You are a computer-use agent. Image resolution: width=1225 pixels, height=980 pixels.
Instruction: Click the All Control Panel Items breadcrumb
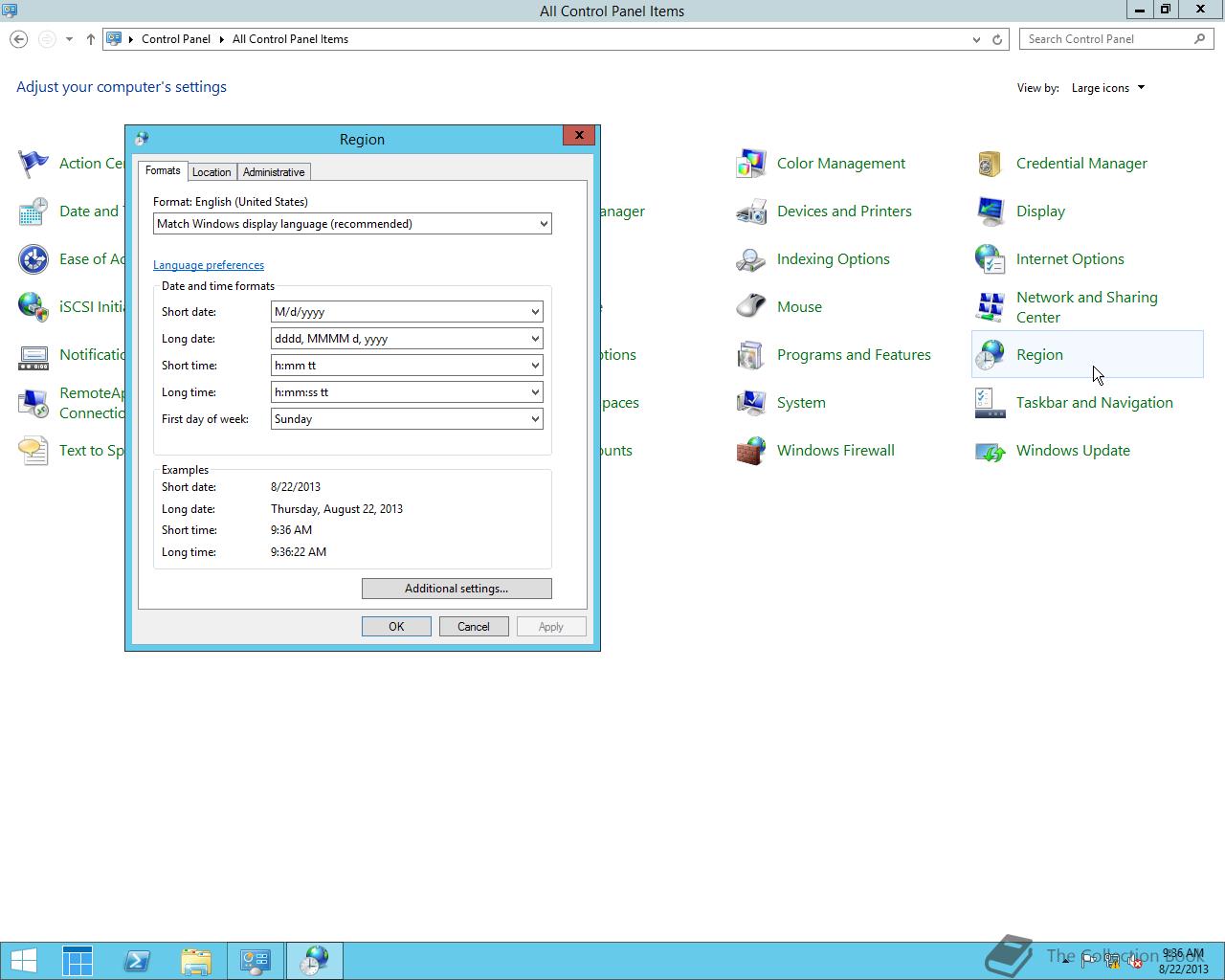pos(290,39)
